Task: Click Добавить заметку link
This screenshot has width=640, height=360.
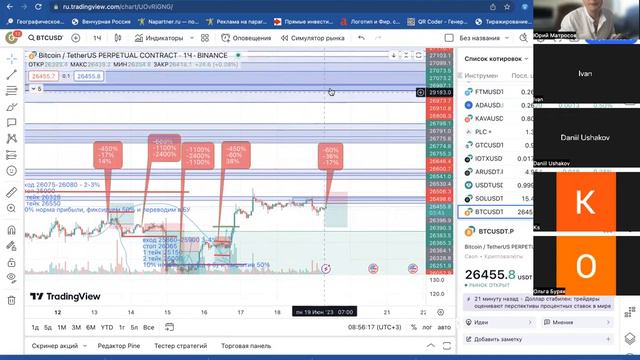Action: (x=538, y=339)
